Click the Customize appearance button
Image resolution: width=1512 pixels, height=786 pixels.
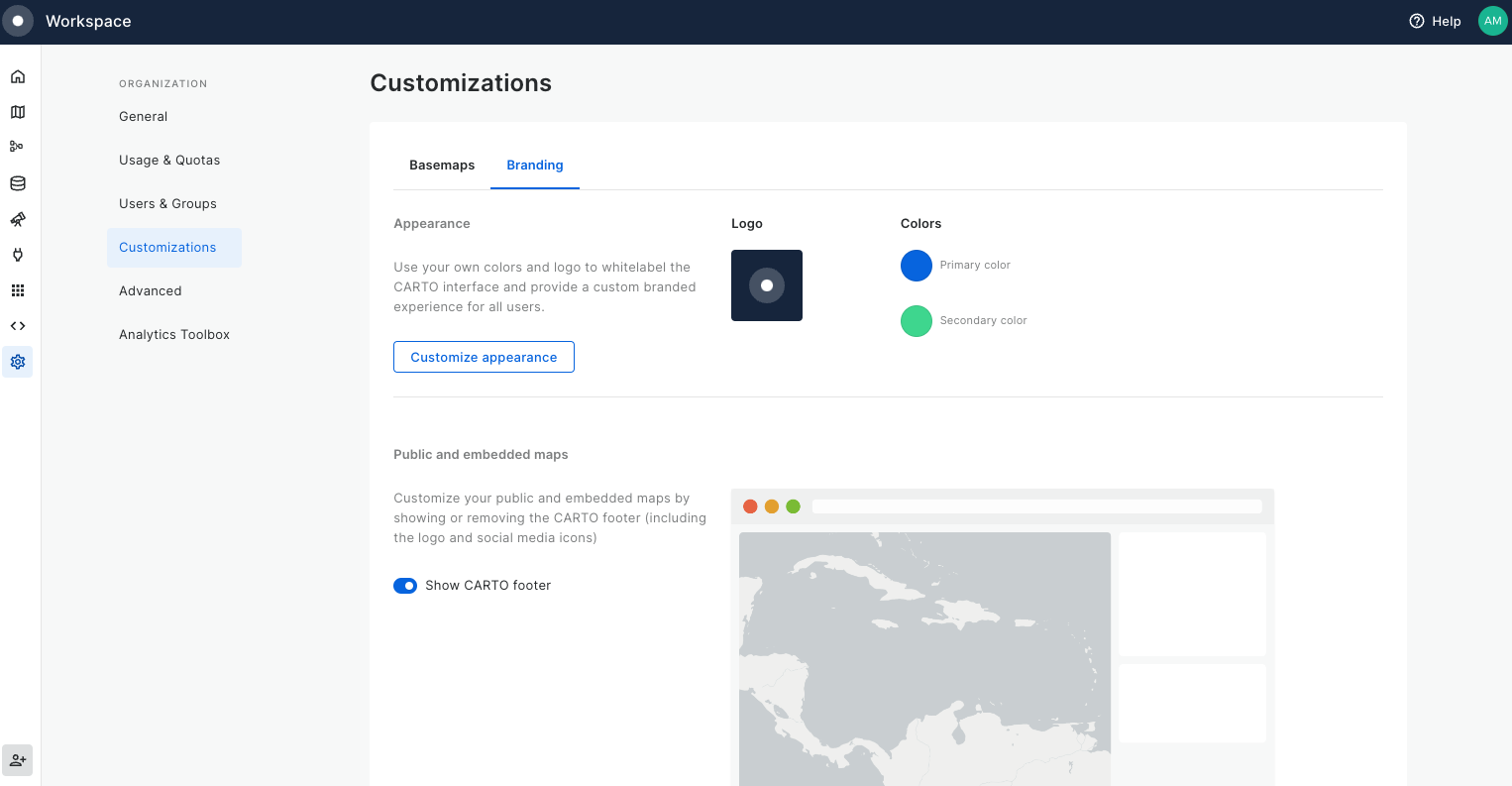click(484, 357)
